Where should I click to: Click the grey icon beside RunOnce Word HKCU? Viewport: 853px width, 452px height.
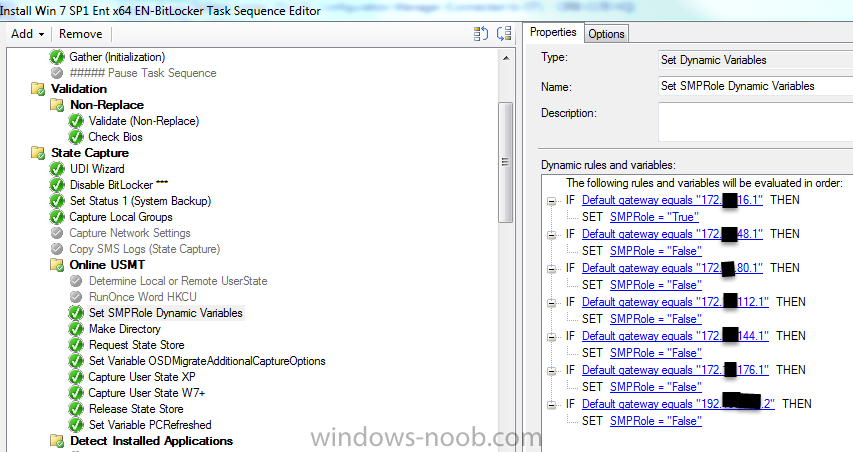[76, 297]
